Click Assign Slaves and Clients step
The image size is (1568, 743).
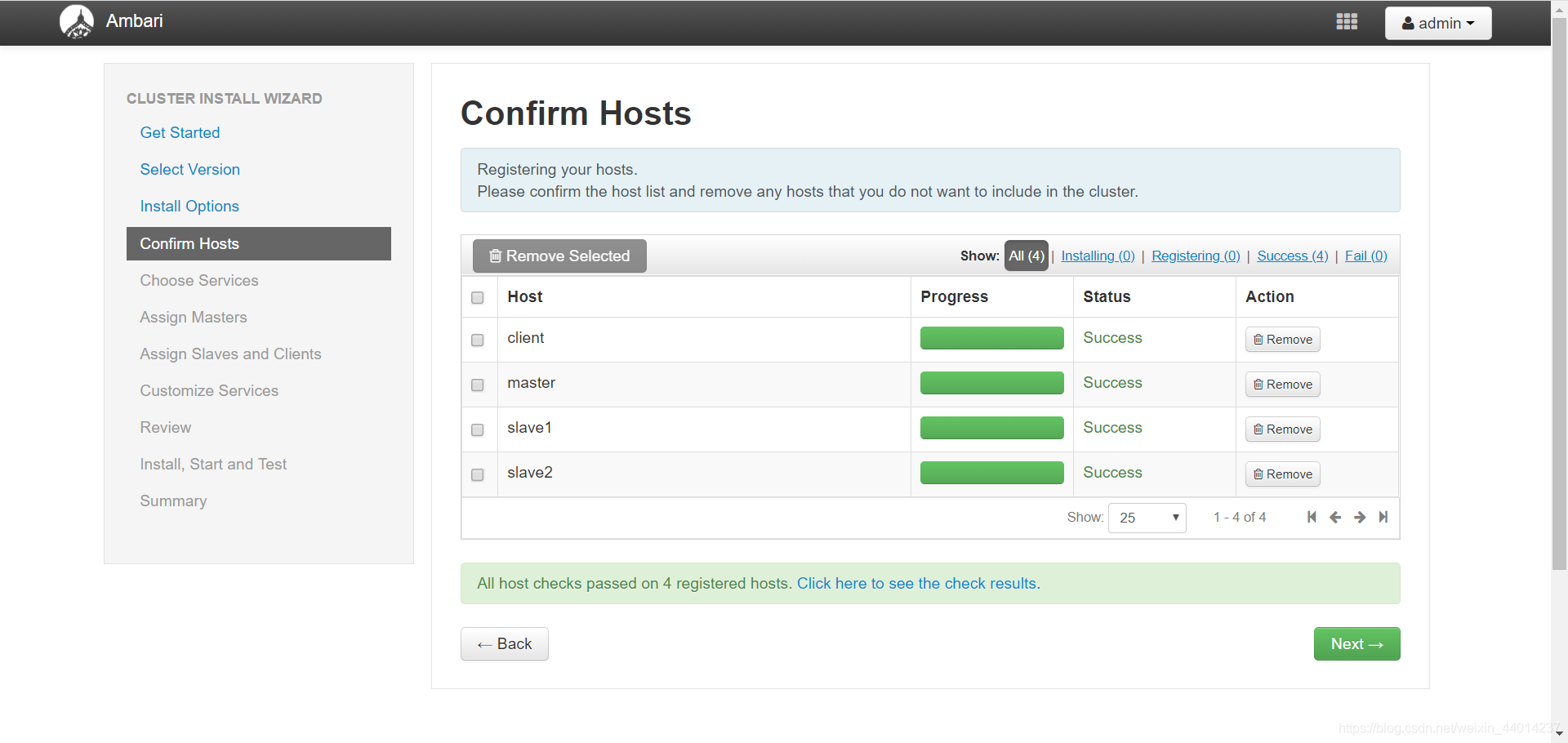click(230, 354)
